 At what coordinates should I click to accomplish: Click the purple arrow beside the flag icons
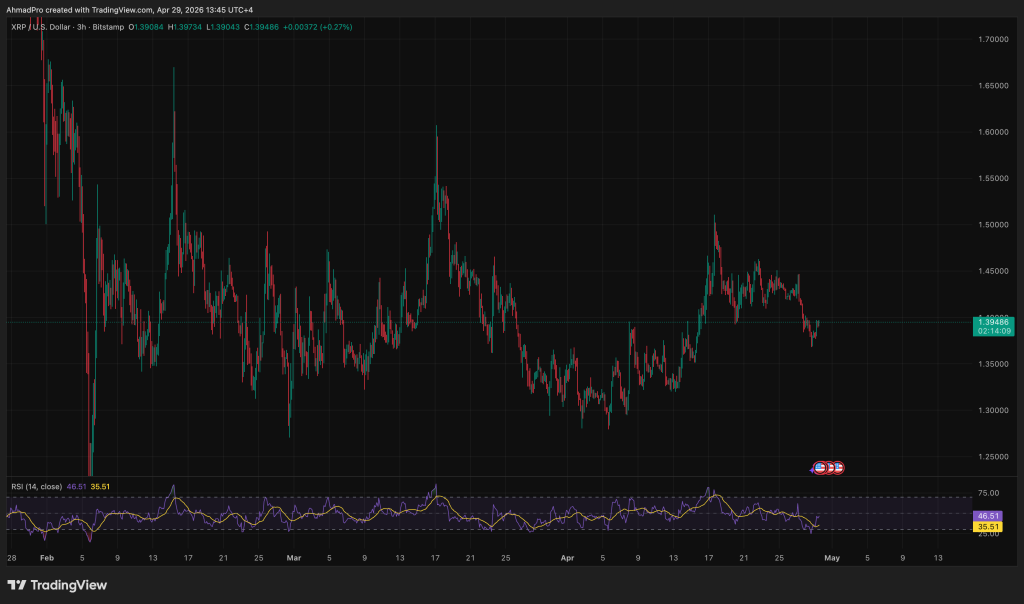click(x=813, y=468)
